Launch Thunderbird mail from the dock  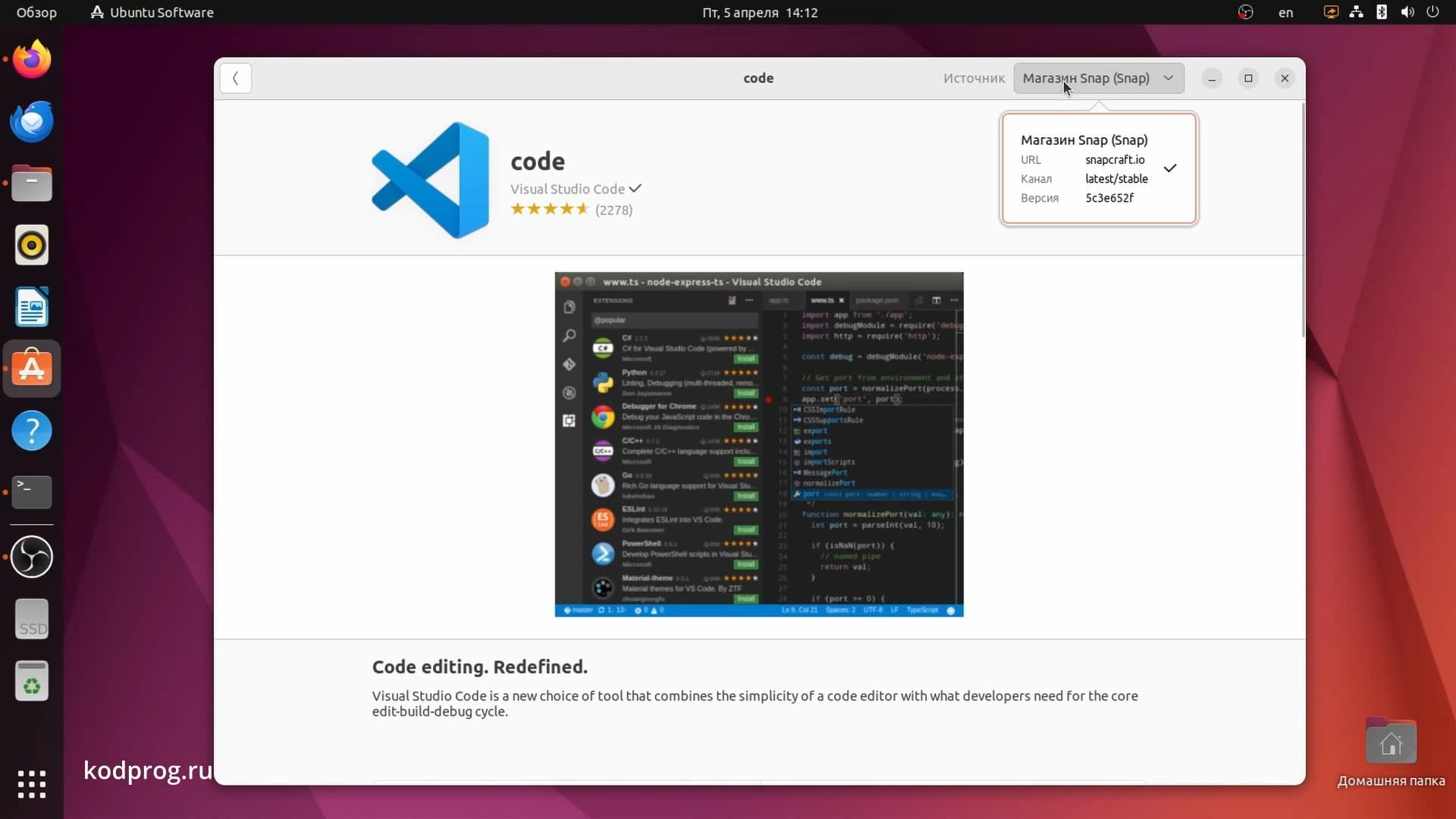click(x=32, y=121)
